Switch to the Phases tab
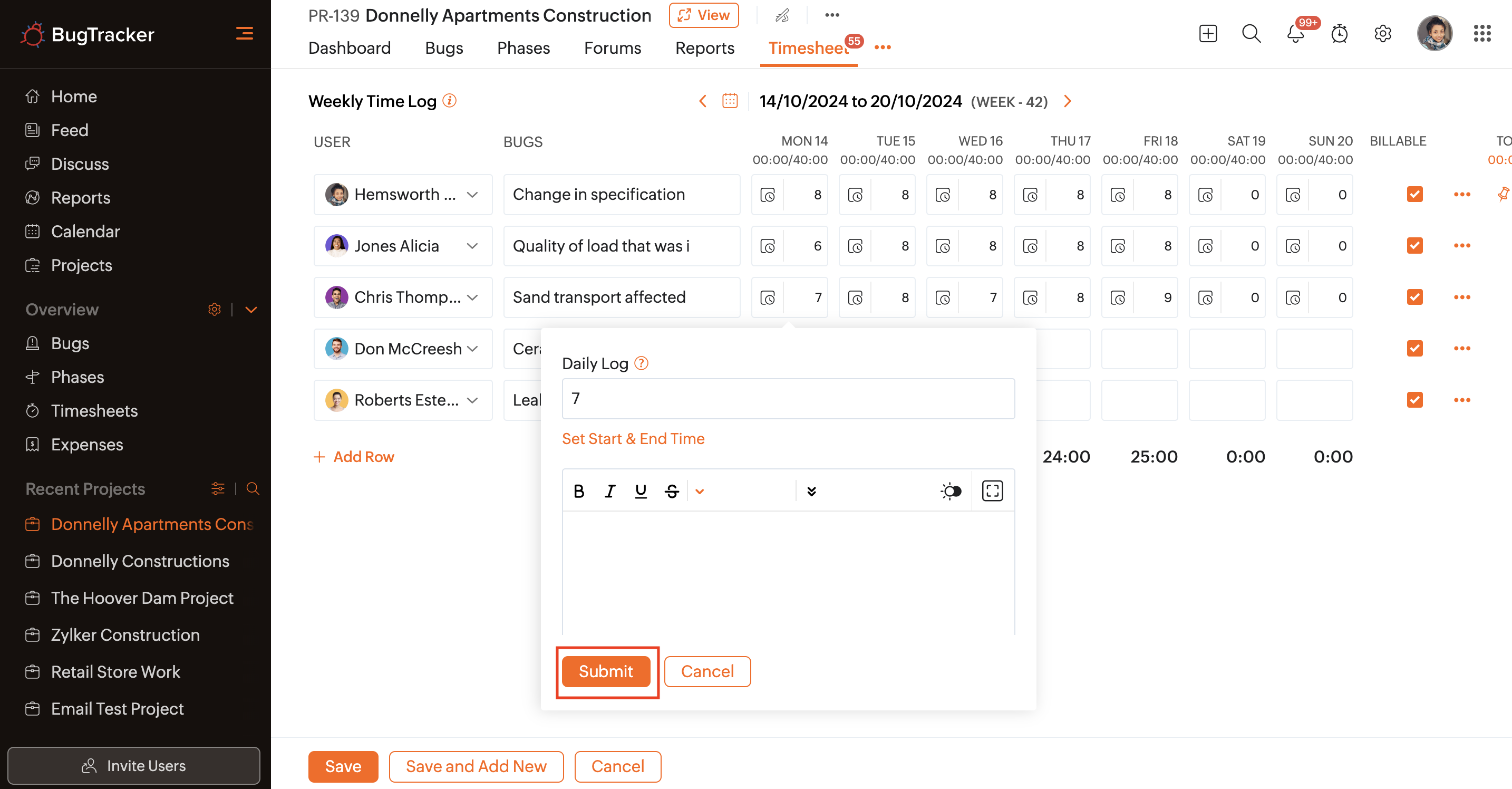The image size is (1512, 789). tap(523, 47)
